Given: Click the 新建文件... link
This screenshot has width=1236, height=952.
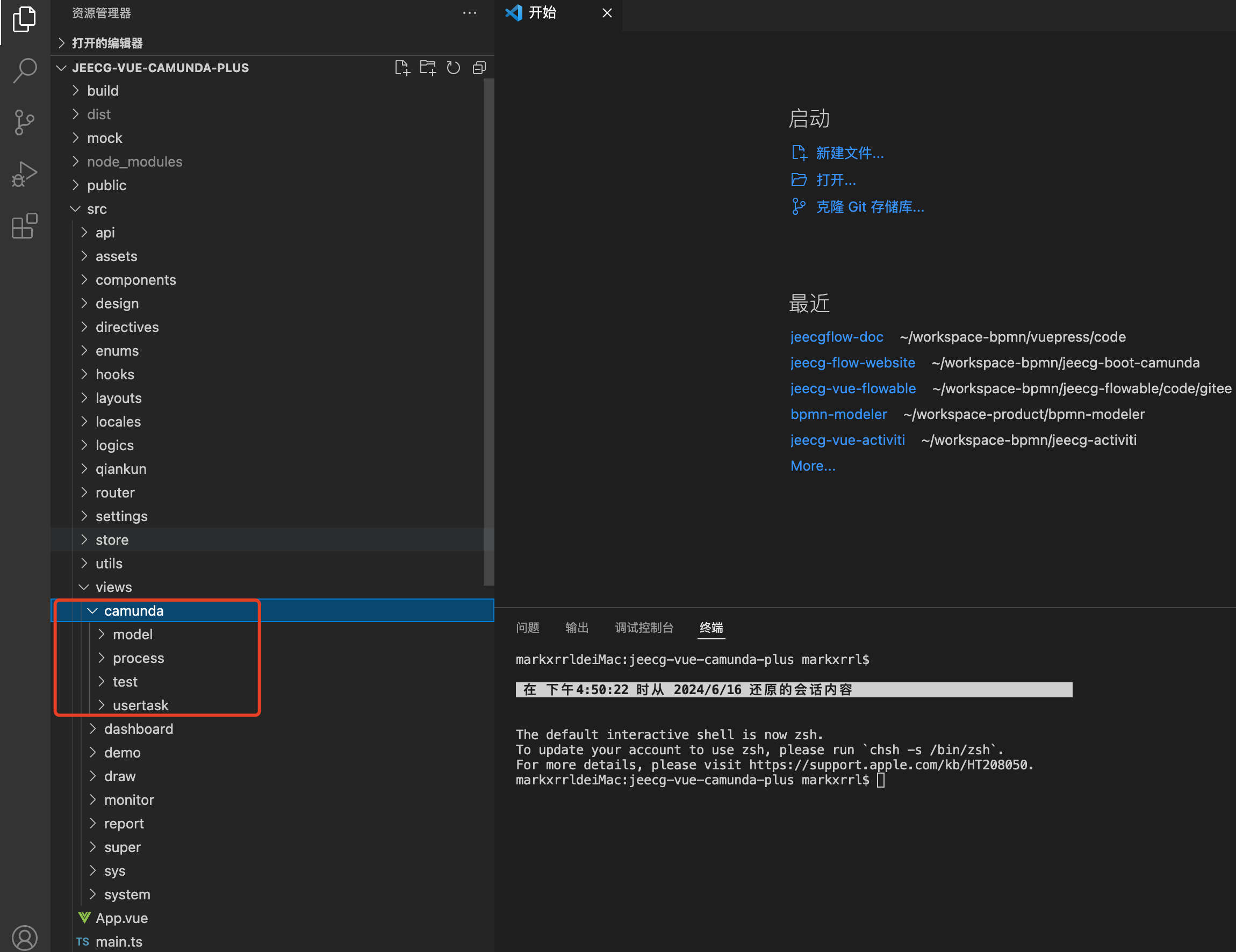Looking at the screenshot, I should pyautogui.click(x=850, y=153).
